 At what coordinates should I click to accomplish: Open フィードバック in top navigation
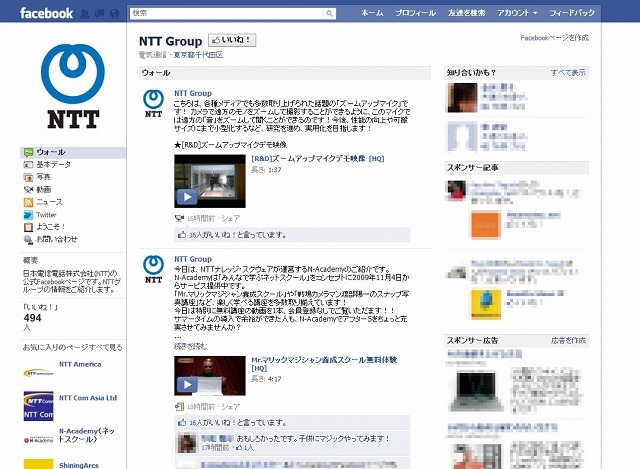(x=571, y=13)
